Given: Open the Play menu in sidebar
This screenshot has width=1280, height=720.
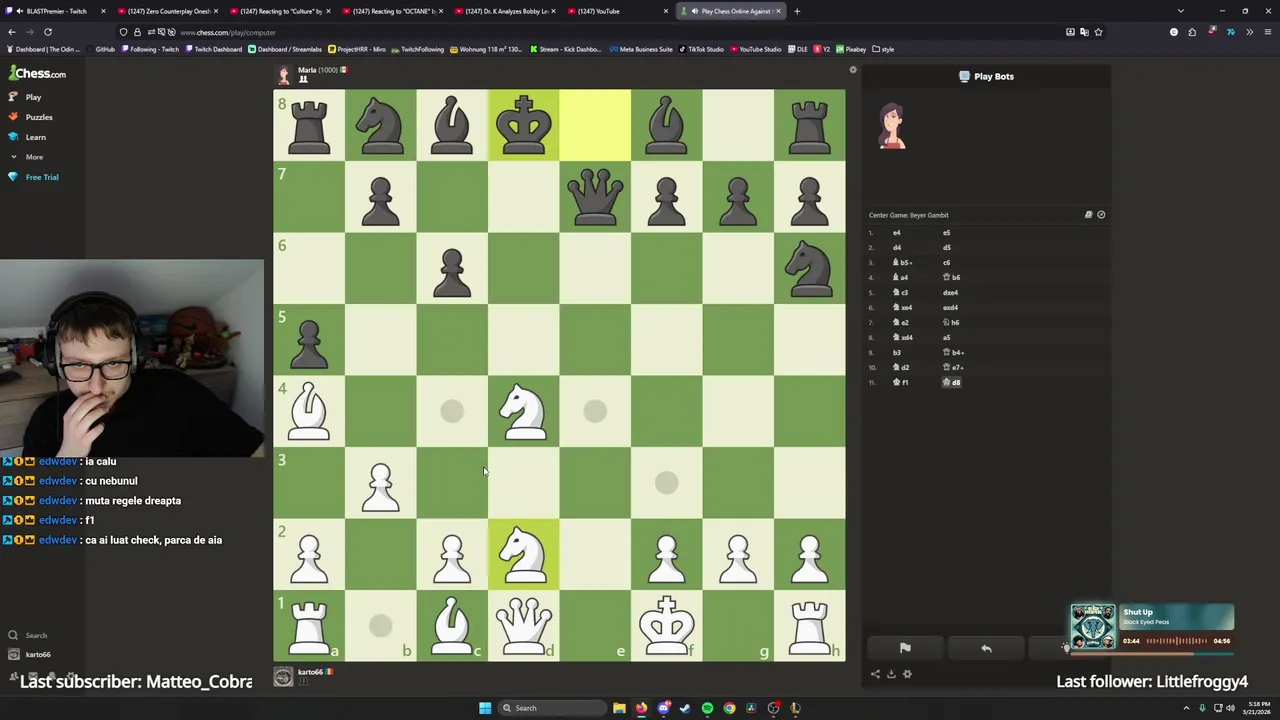Looking at the screenshot, I should coord(24,97).
